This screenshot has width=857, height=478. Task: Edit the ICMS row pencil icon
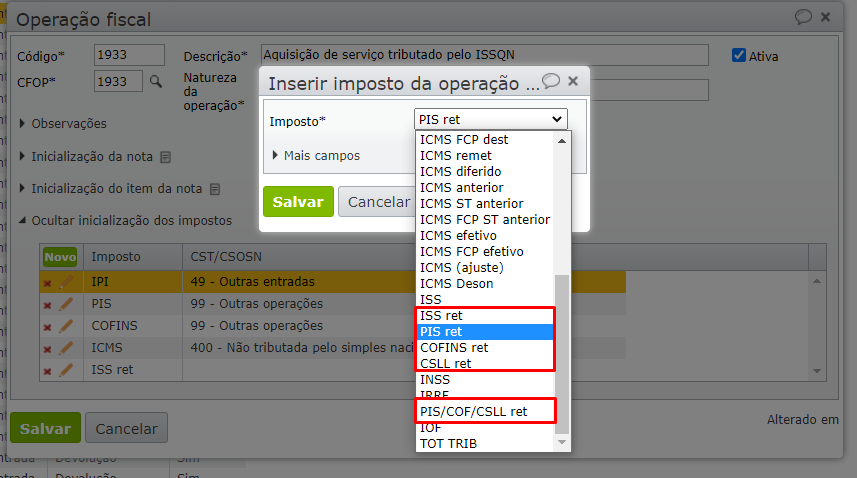click(x=66, y=347)
